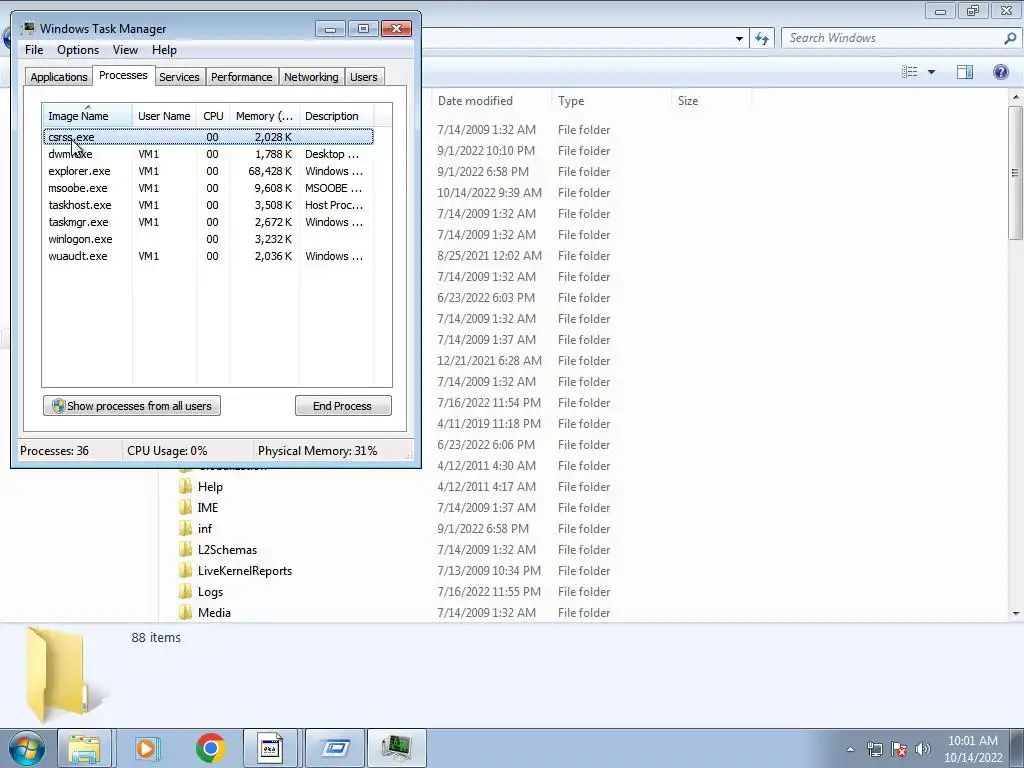The width and height of the screenshot is (1024, 768).
Task: Open the blue VM console taskbar icon
Action: (x=334, y=748)
